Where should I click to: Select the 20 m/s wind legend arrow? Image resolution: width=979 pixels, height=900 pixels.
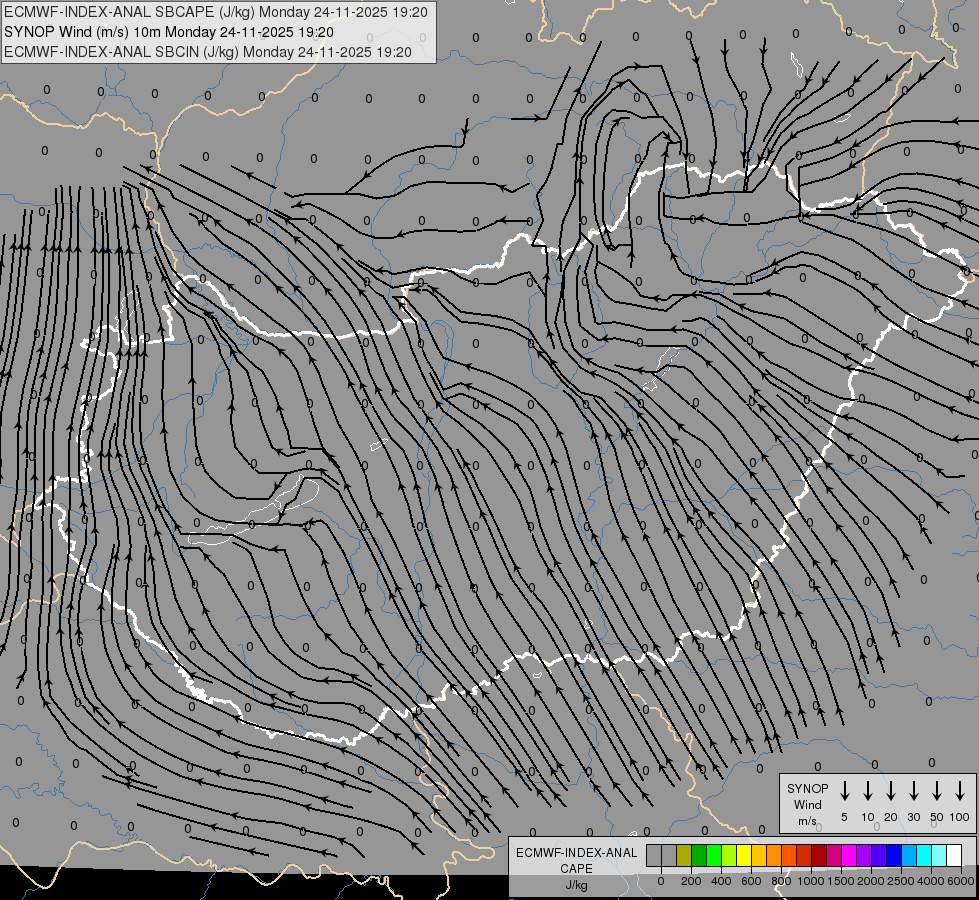[891, 791]
